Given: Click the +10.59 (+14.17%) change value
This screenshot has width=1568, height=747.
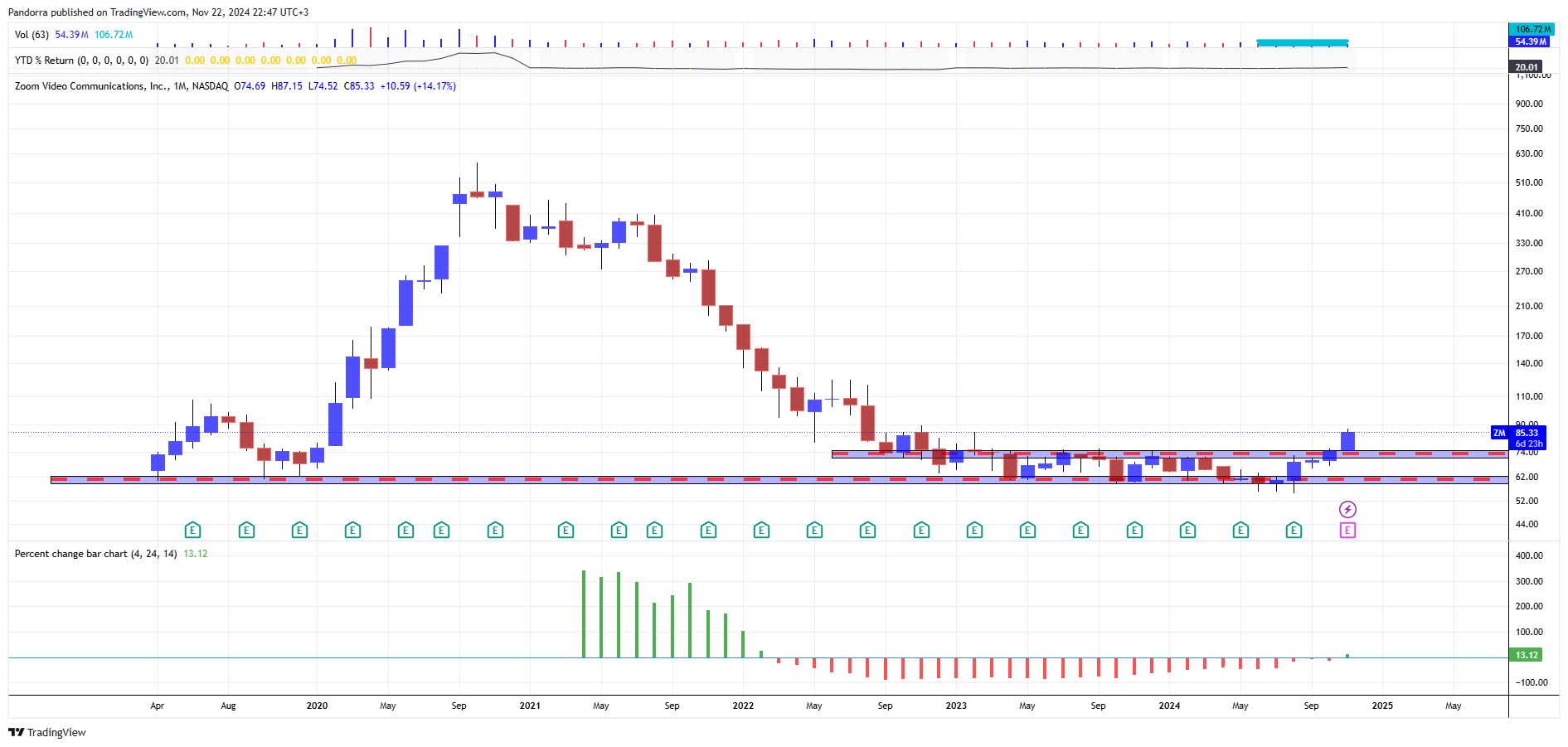Looking at the screenshot, I should (x=418, y=86).
